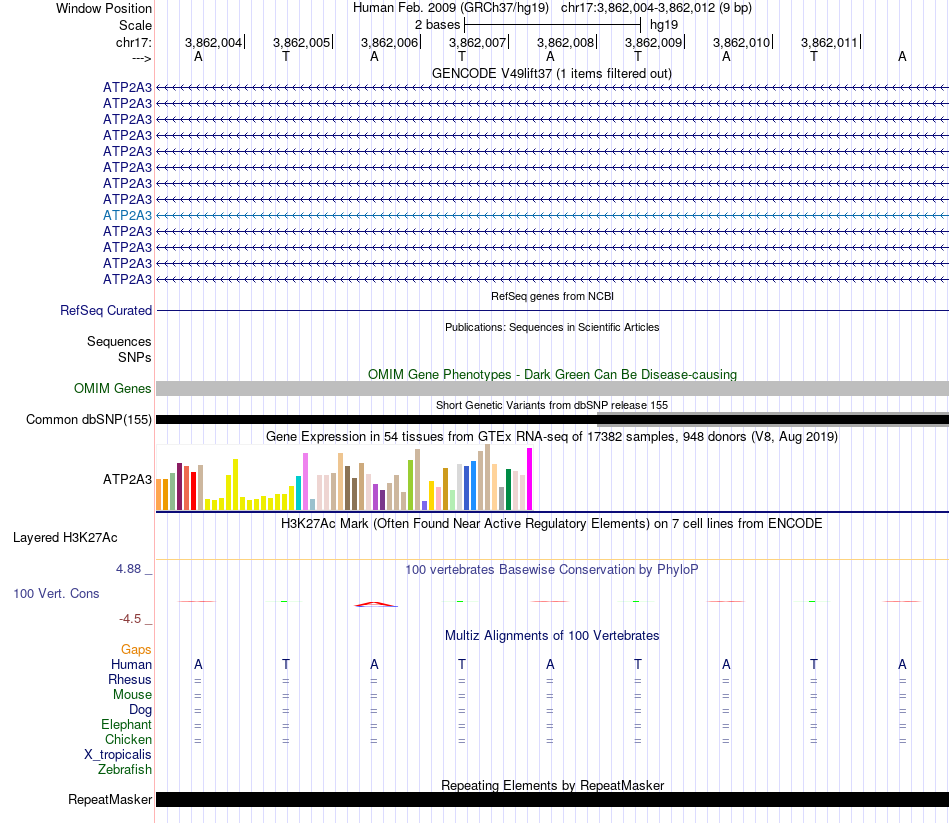
Task: Click the 4.88 PhyloP upper scale value
Action: click(128, 568)
